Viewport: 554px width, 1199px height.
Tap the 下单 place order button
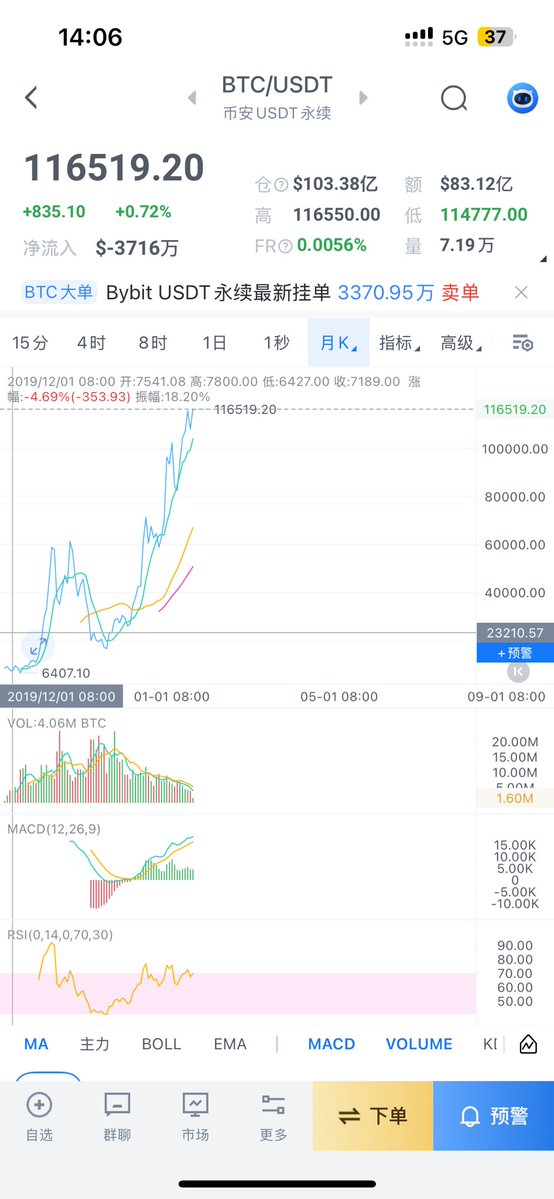[x=373, y=1116]
